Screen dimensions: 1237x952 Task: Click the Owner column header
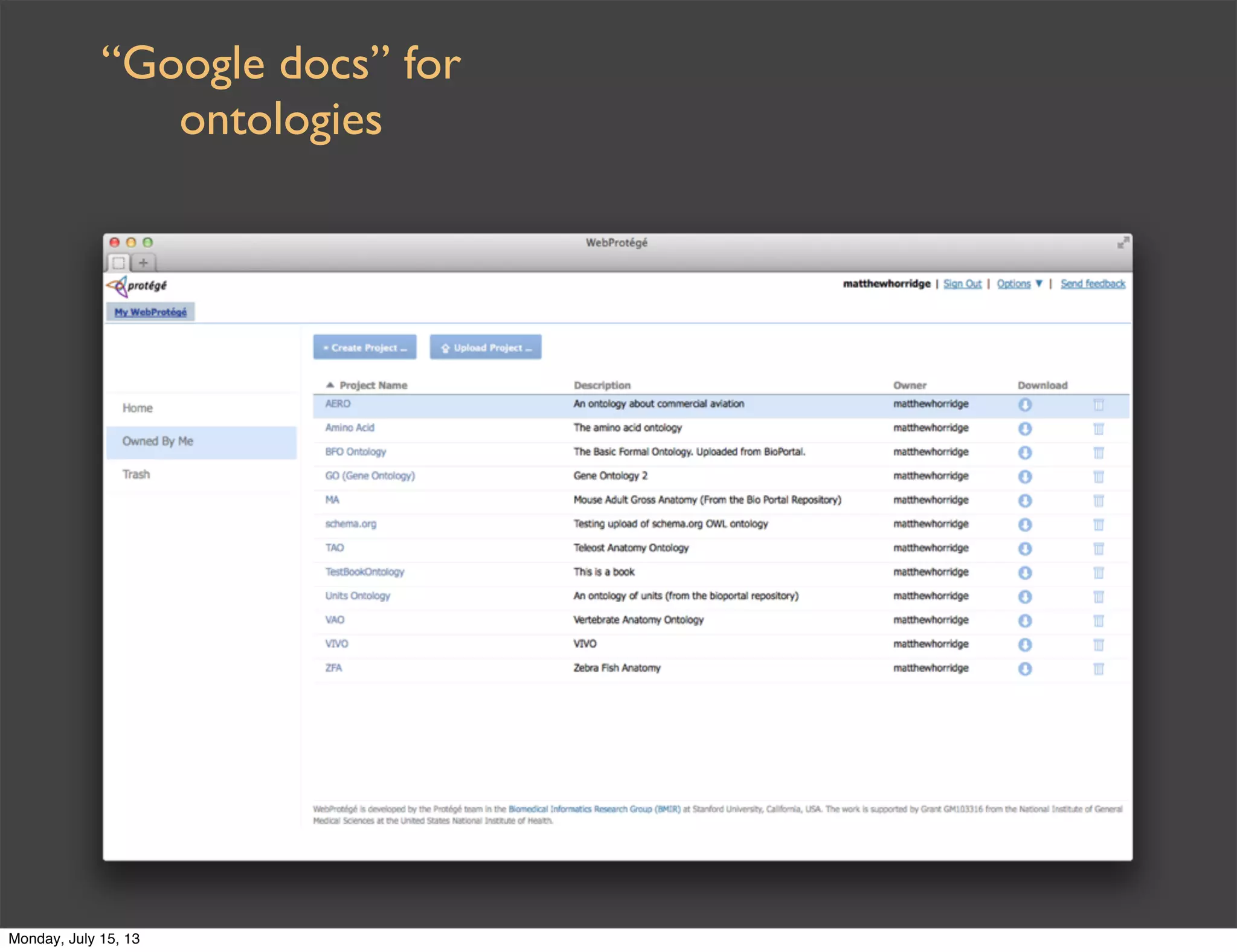tap(910, 385)
